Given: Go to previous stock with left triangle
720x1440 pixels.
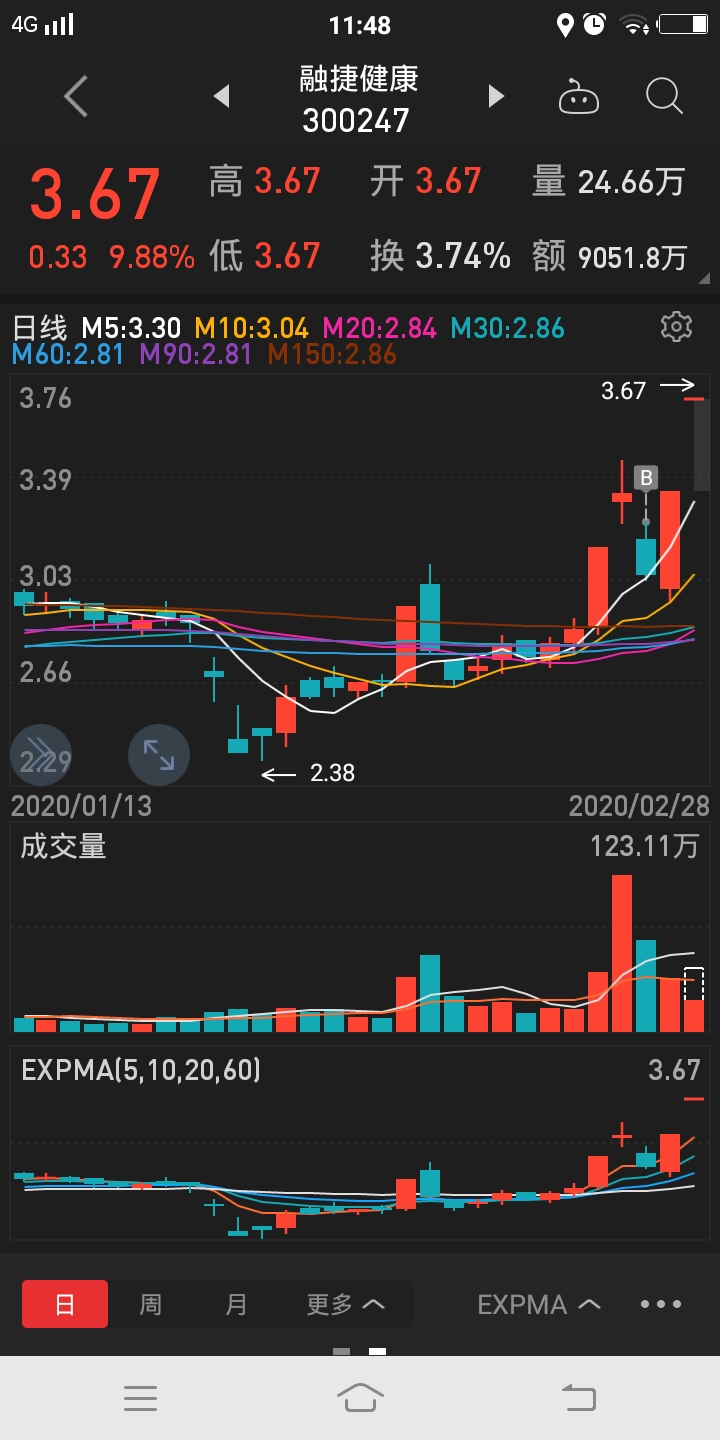Looking at the screenshot, I should pos(222,97).
